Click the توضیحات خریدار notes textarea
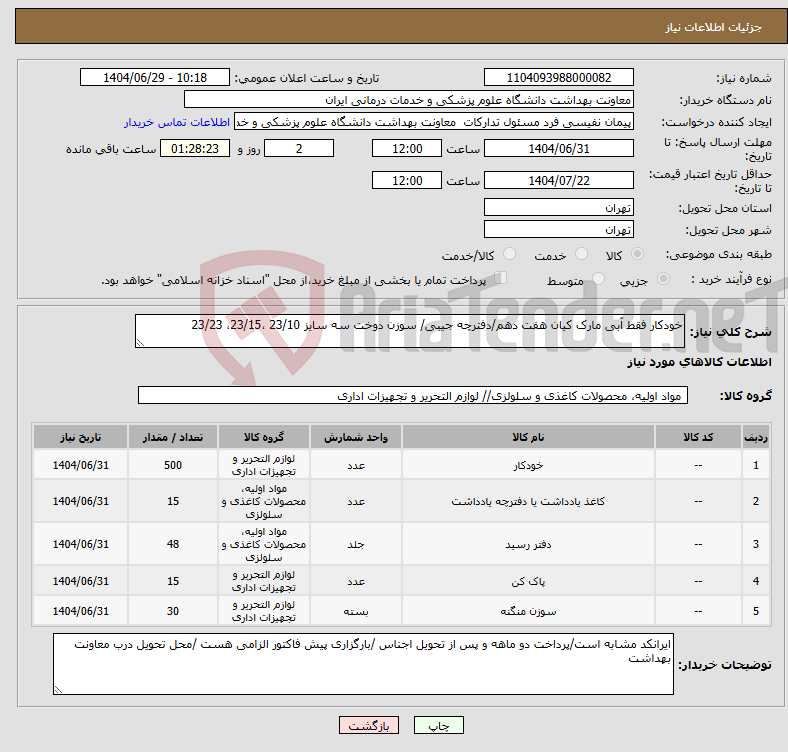Viewport: 788px width, 752px height. pos(363,664)
